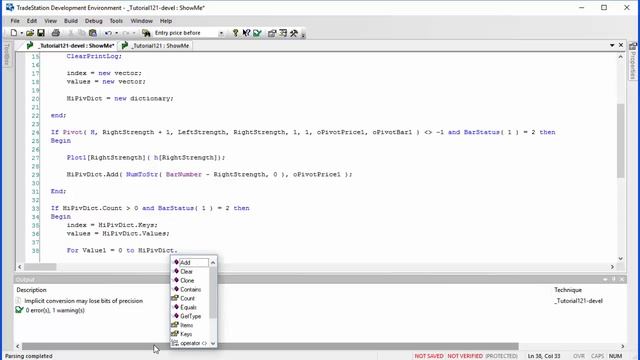The image size is (640, 360).
Task: Open the toolbar options overflow arrow
Action: [x=303, y=34]
